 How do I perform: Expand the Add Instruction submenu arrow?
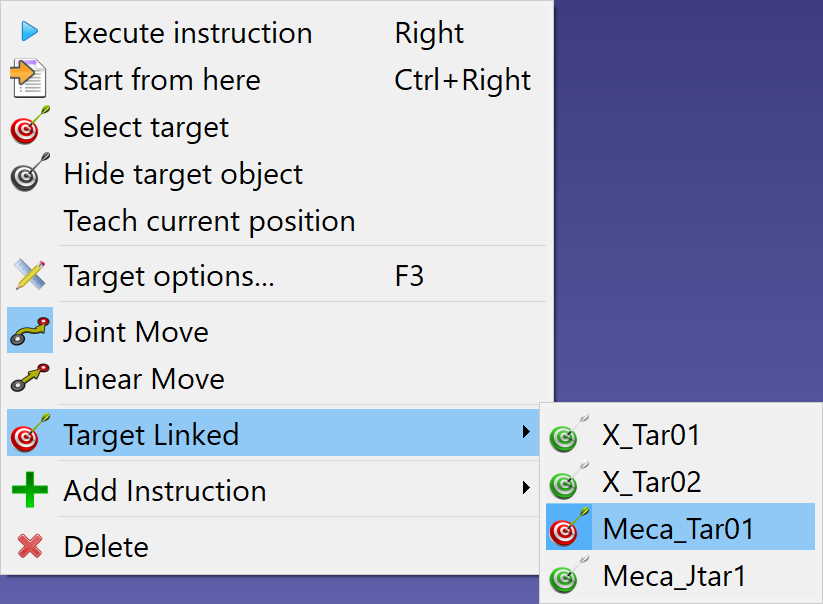click(x=526, y=488)
